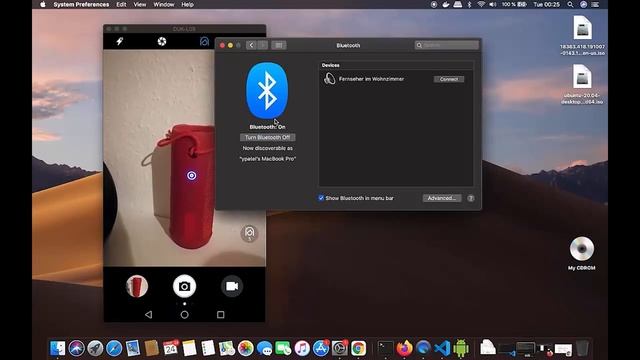Click the Docker whale menu bar icon
Image resolution: width=640 pixels, height=360 pixels.
[x=446, y=4]
